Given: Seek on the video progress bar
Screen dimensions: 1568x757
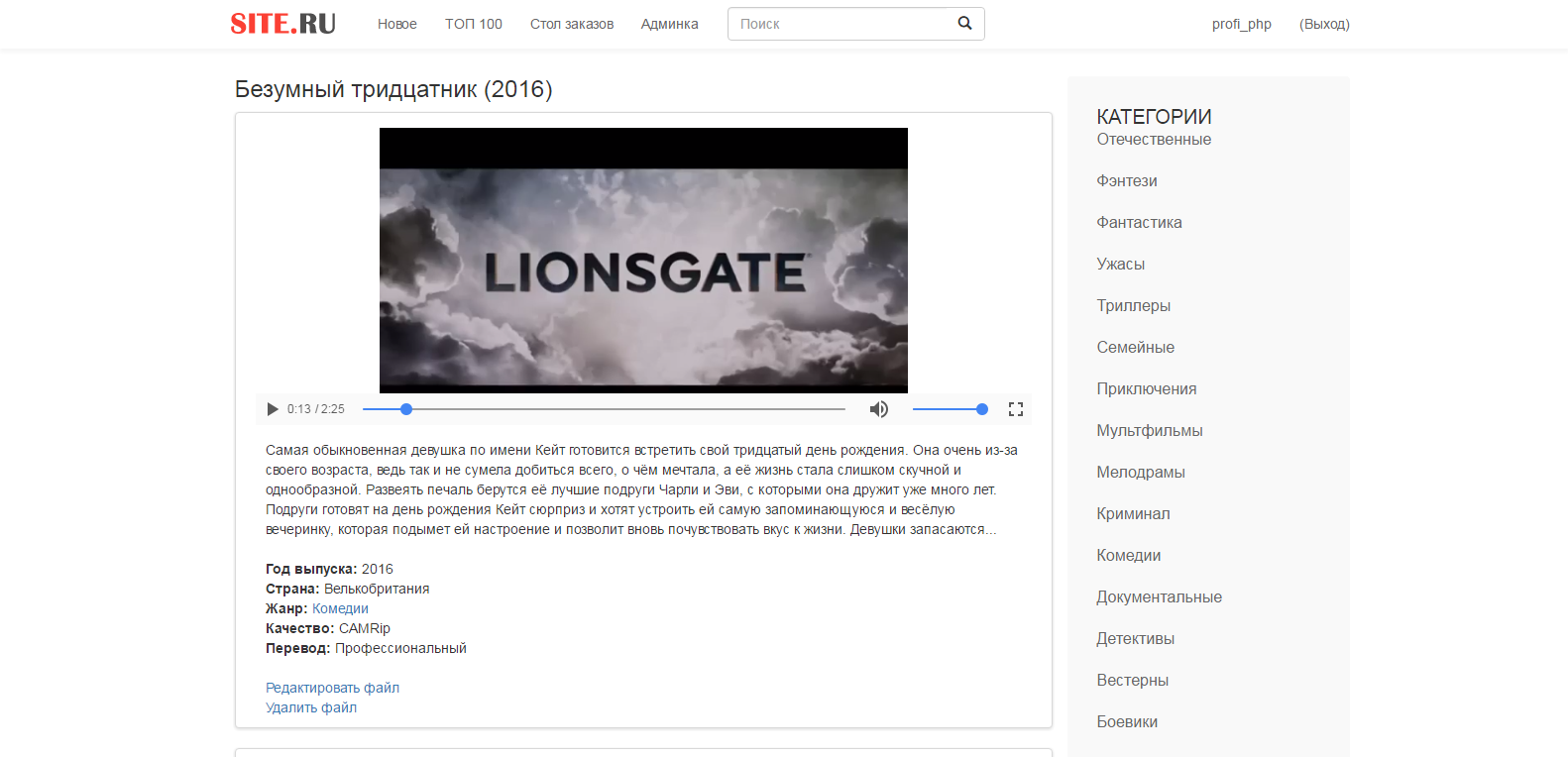Looking at the screenshot, I should [x=604, y=409].
